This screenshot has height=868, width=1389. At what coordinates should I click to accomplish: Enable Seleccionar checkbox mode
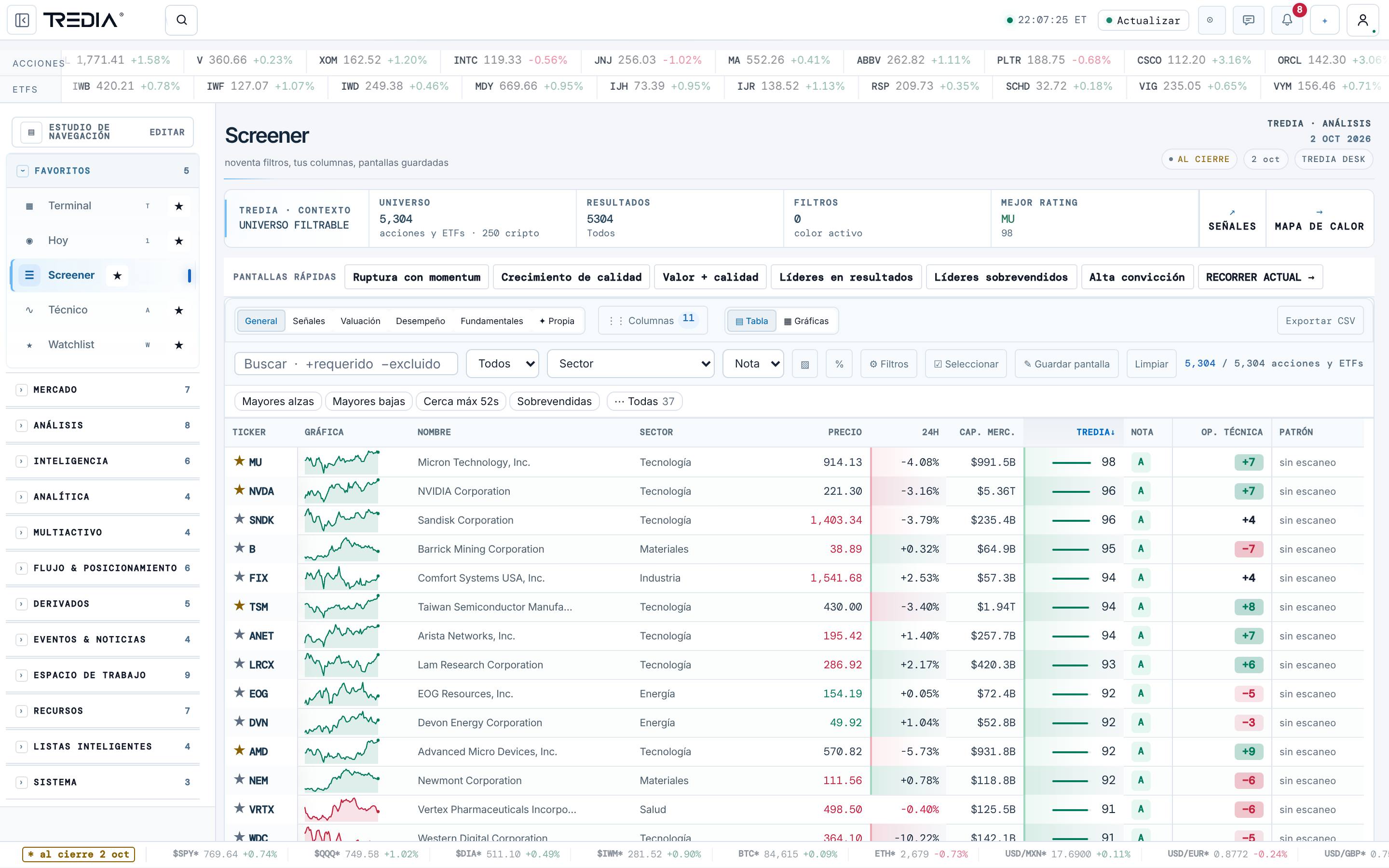coord(966,364)
